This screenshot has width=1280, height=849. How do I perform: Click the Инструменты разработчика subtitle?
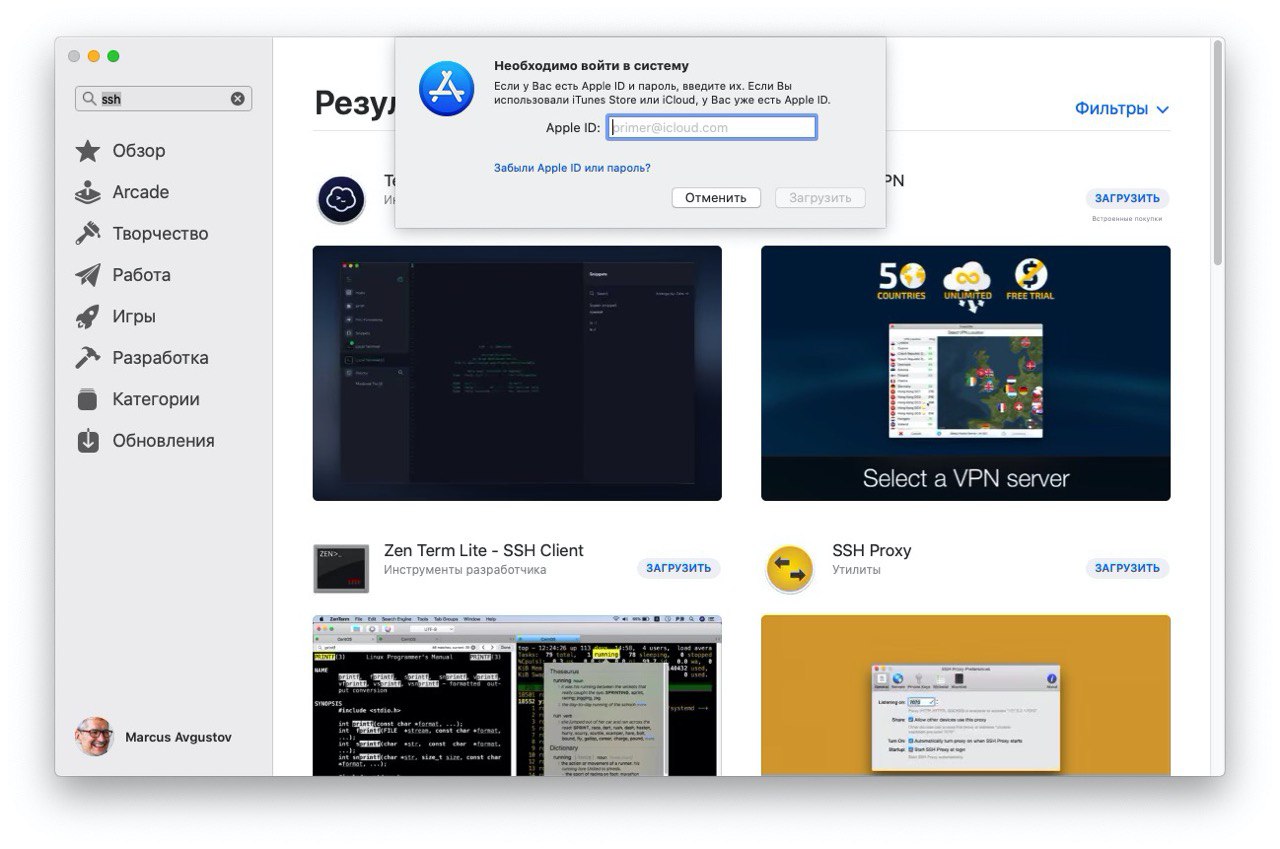465,570
